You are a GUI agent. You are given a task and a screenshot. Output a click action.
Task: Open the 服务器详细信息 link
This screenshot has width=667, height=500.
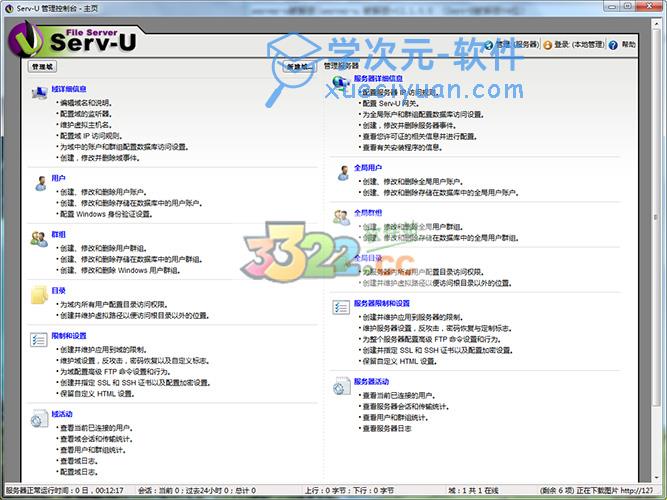point(378,78)
